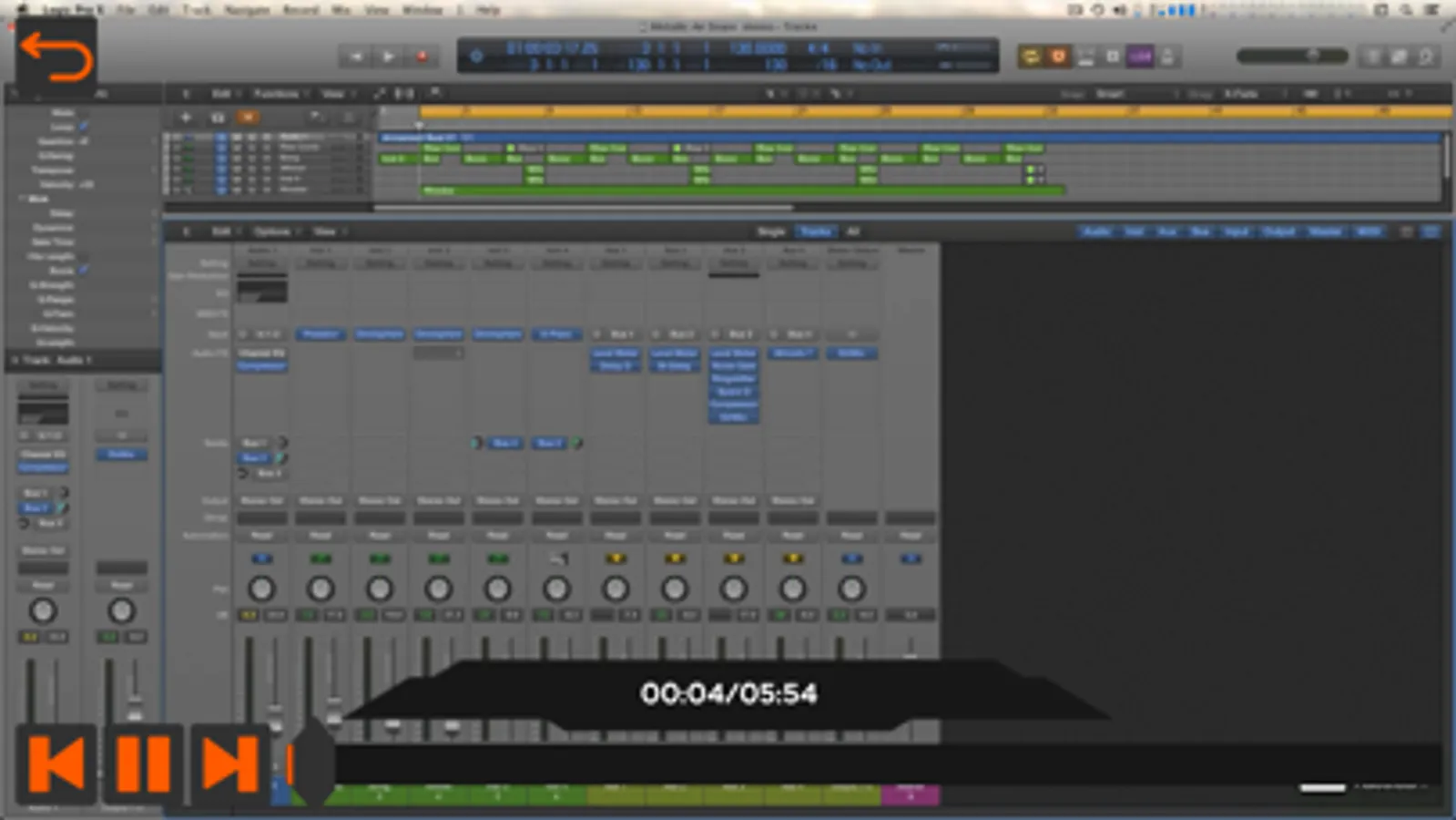The image size is (1456, 820).
Task: Switch the Mixer to Tracks view
Action: point(816,231)
